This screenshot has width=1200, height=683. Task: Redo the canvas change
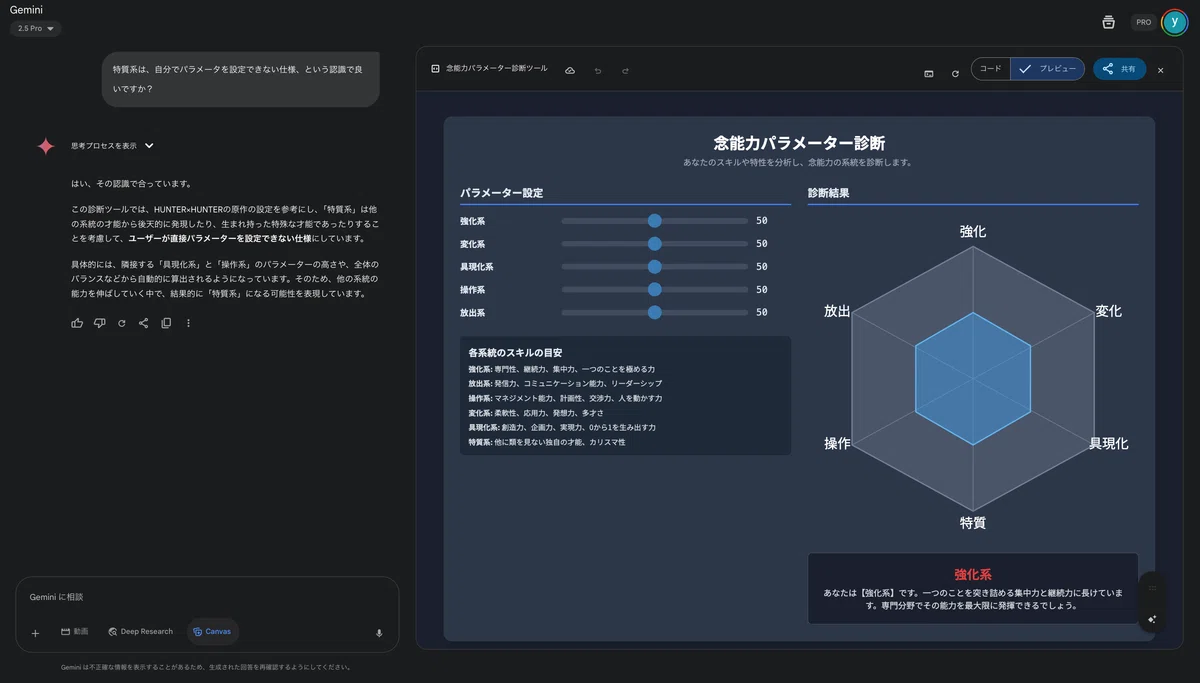(625, 71)
